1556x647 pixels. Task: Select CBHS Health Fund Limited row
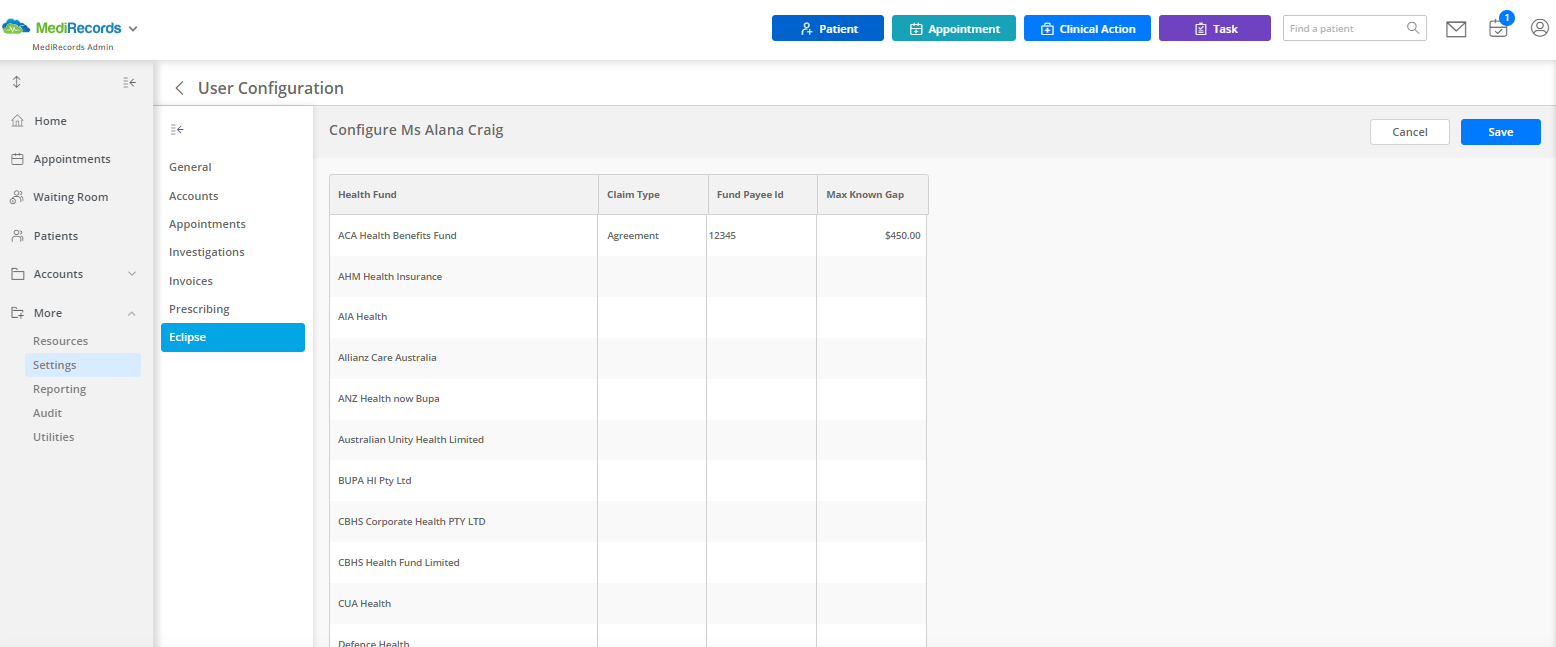(628, 563)
